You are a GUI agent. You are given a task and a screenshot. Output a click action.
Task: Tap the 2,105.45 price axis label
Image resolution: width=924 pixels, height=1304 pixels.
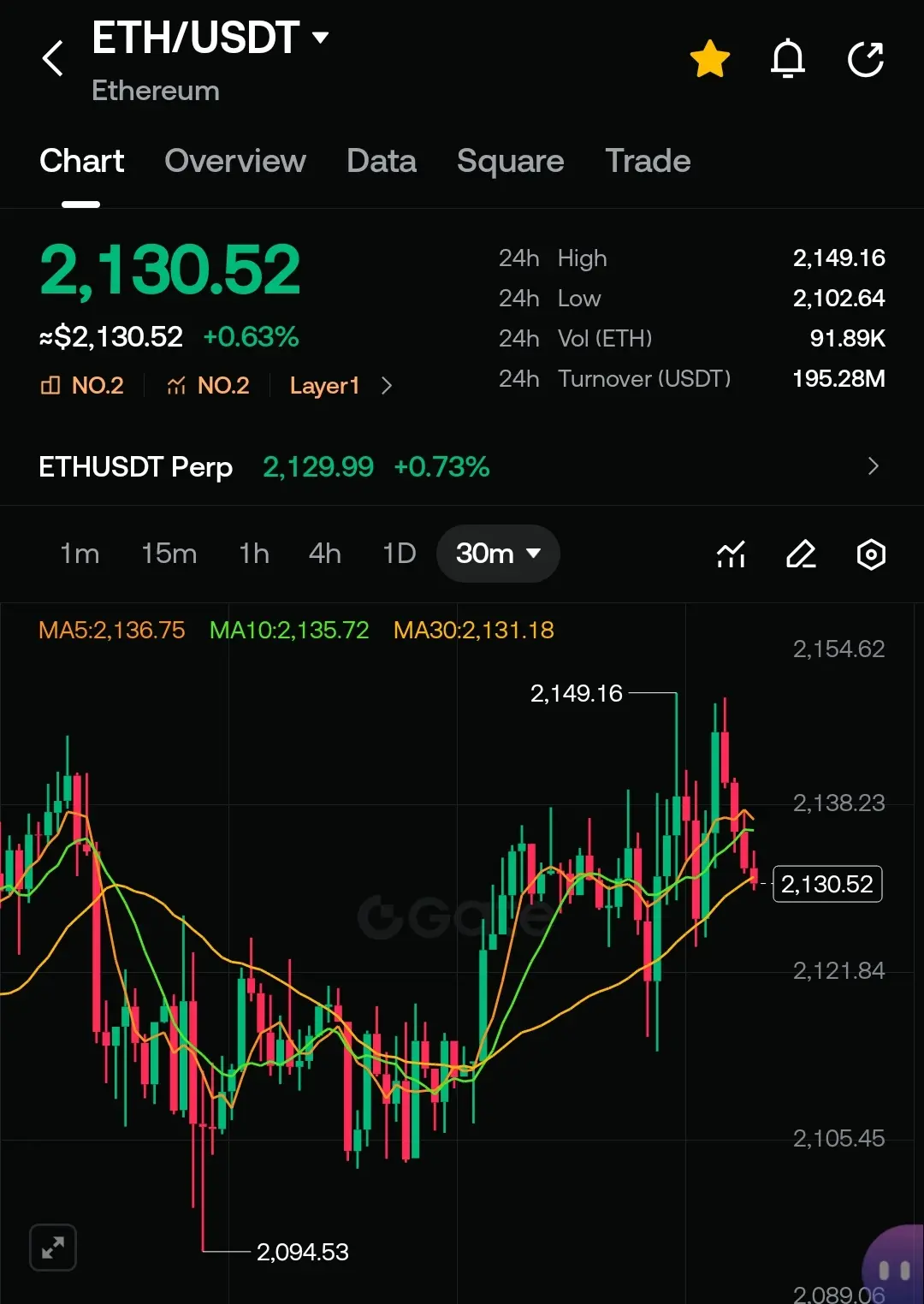pyautogui.click(x=838, y=1138)
